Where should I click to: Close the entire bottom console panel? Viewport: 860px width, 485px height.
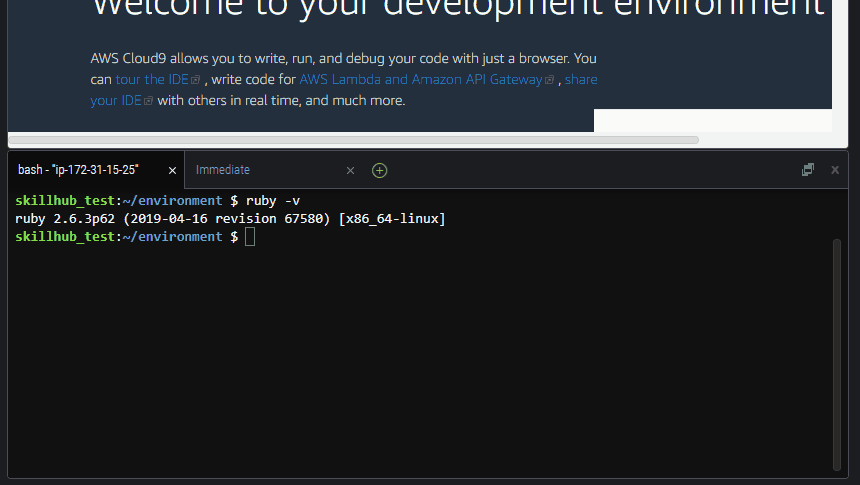pos(835,170)
